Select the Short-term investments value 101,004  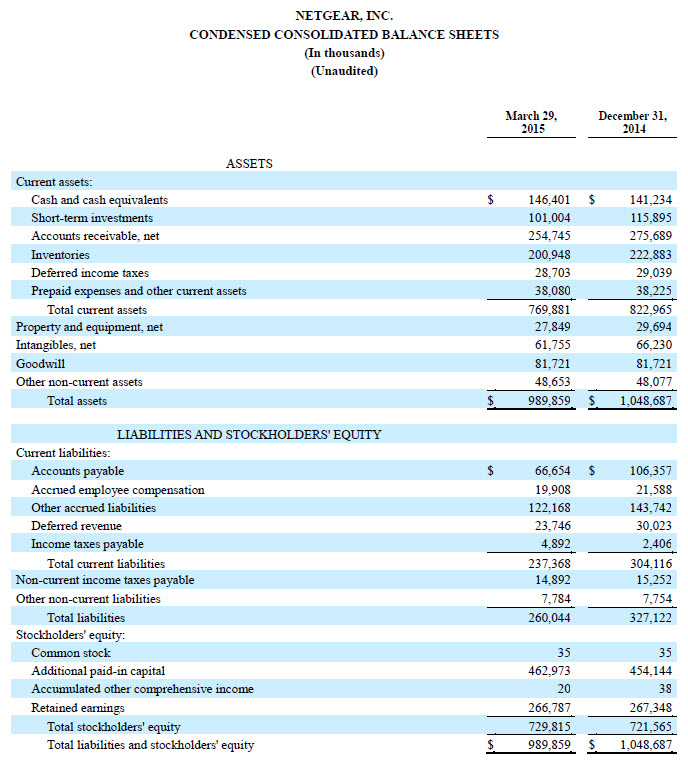[548, 218]
